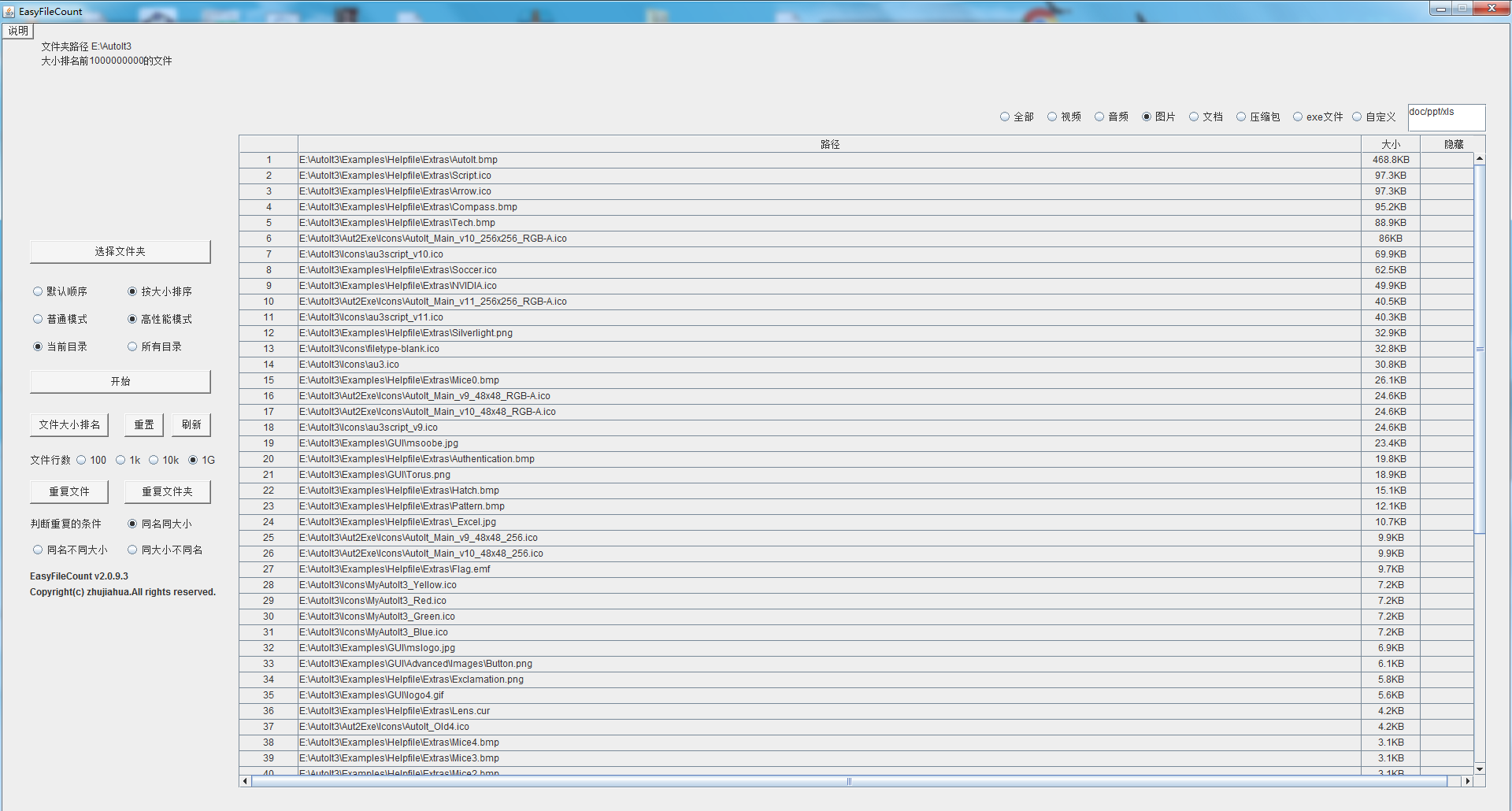Click the vertical scrollbar down arrow
This screenshot has height=811, width=1512.
(1480, 768)
